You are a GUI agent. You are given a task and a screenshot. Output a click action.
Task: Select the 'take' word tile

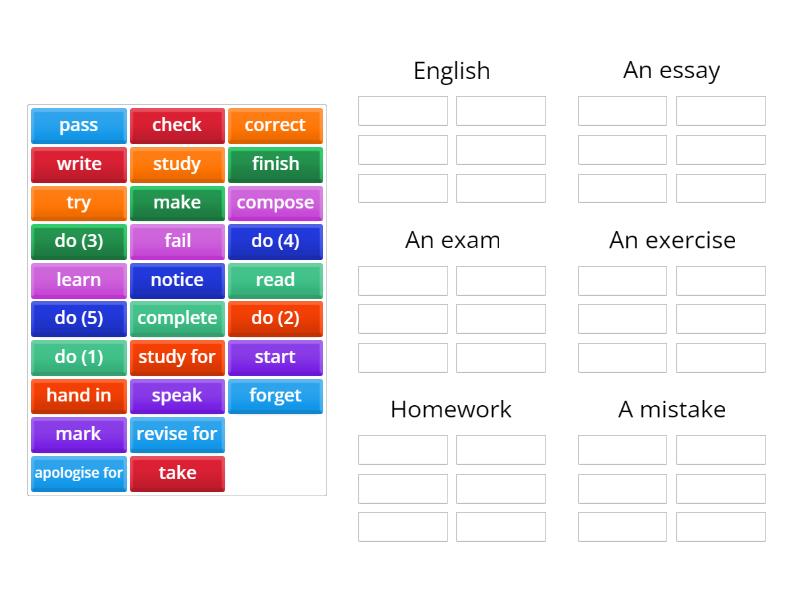click(177, 473)
